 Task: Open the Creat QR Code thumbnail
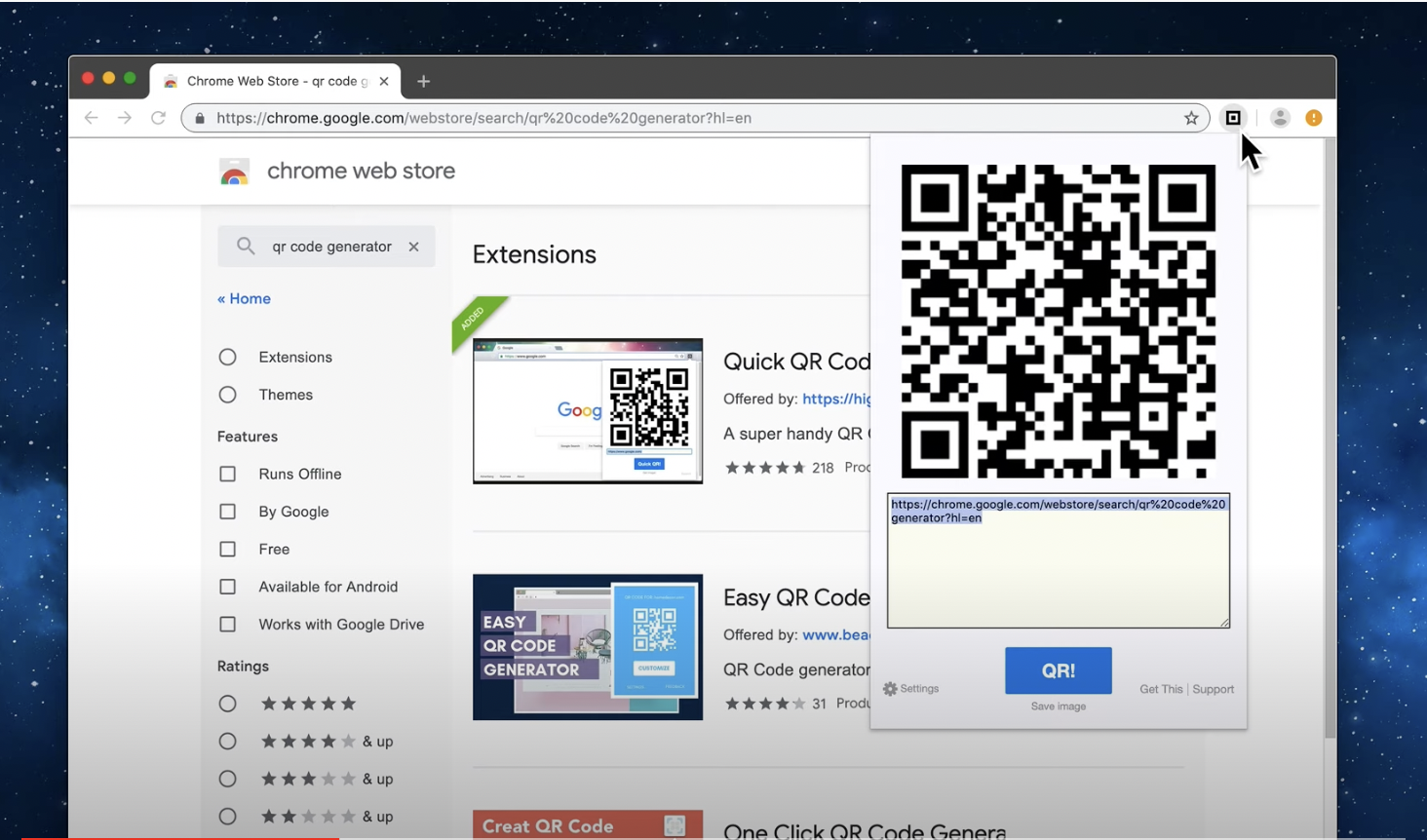(x=588, y=824)
